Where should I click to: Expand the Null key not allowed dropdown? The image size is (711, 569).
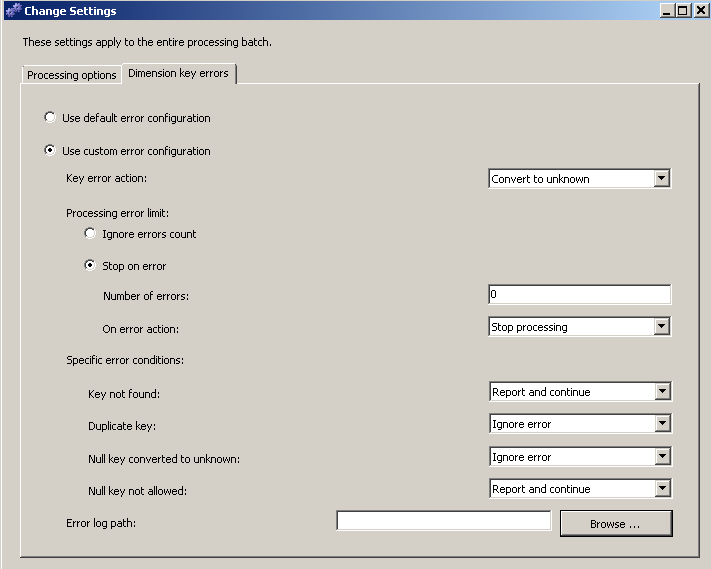(x=661, y=489)
